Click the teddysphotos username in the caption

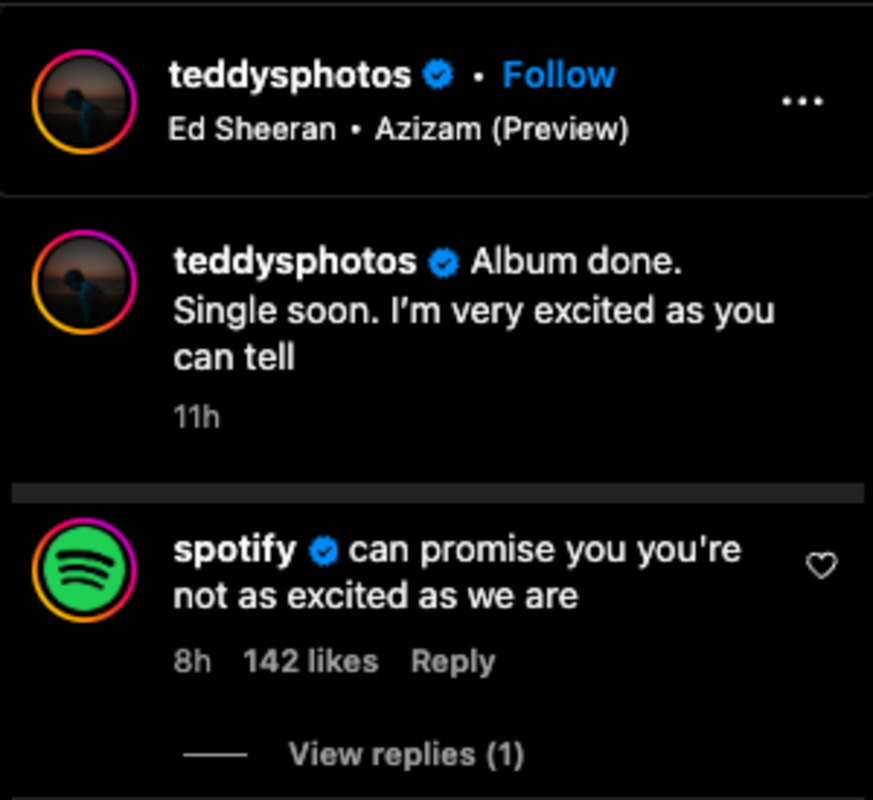(x=295, y=262)
